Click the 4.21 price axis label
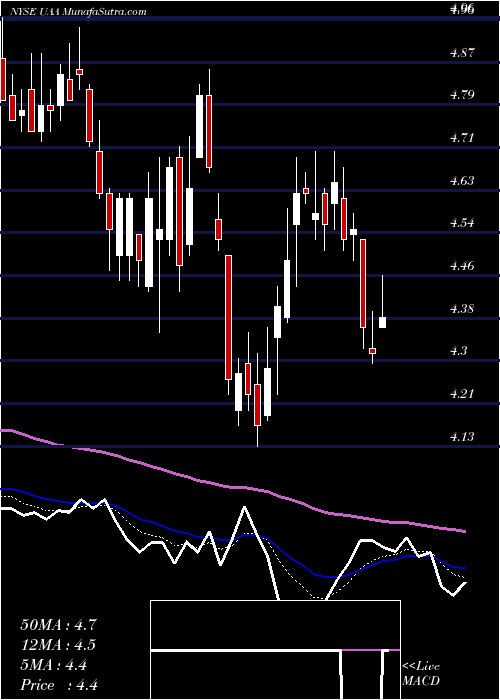Image resolution: width=500 pixels, height=700 pixels. click(461, 394)
